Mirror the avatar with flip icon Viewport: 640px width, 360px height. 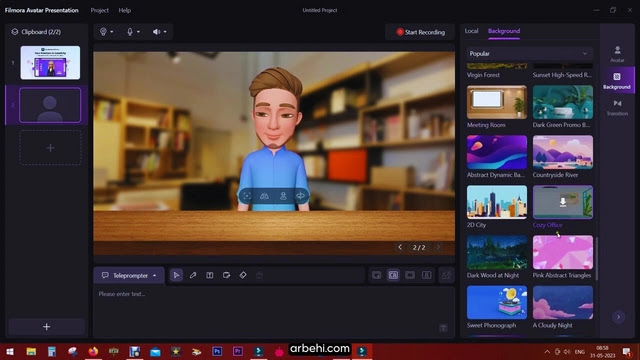264,196
